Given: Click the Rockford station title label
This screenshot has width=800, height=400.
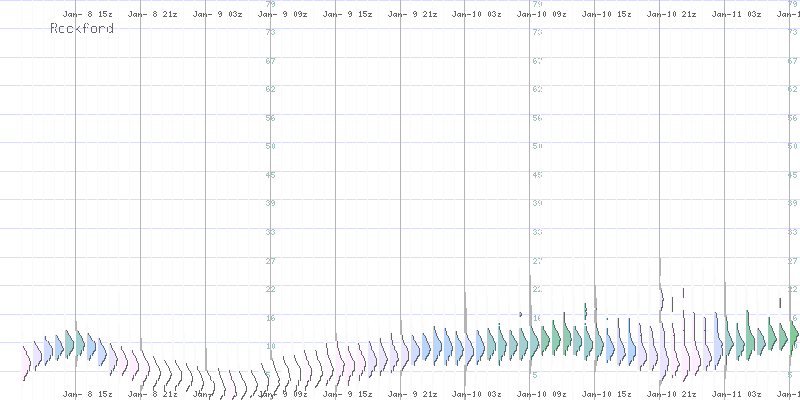Looking at the screenshot, I should coord(81,29).
